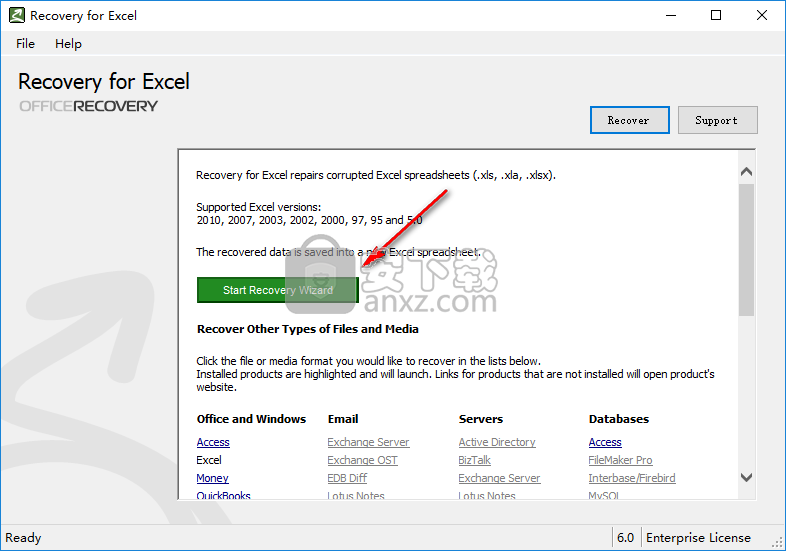Open Exchange Server link under Email
This screenshot has height=551, width=786.
pyautogui.click(x=368, y=442)
